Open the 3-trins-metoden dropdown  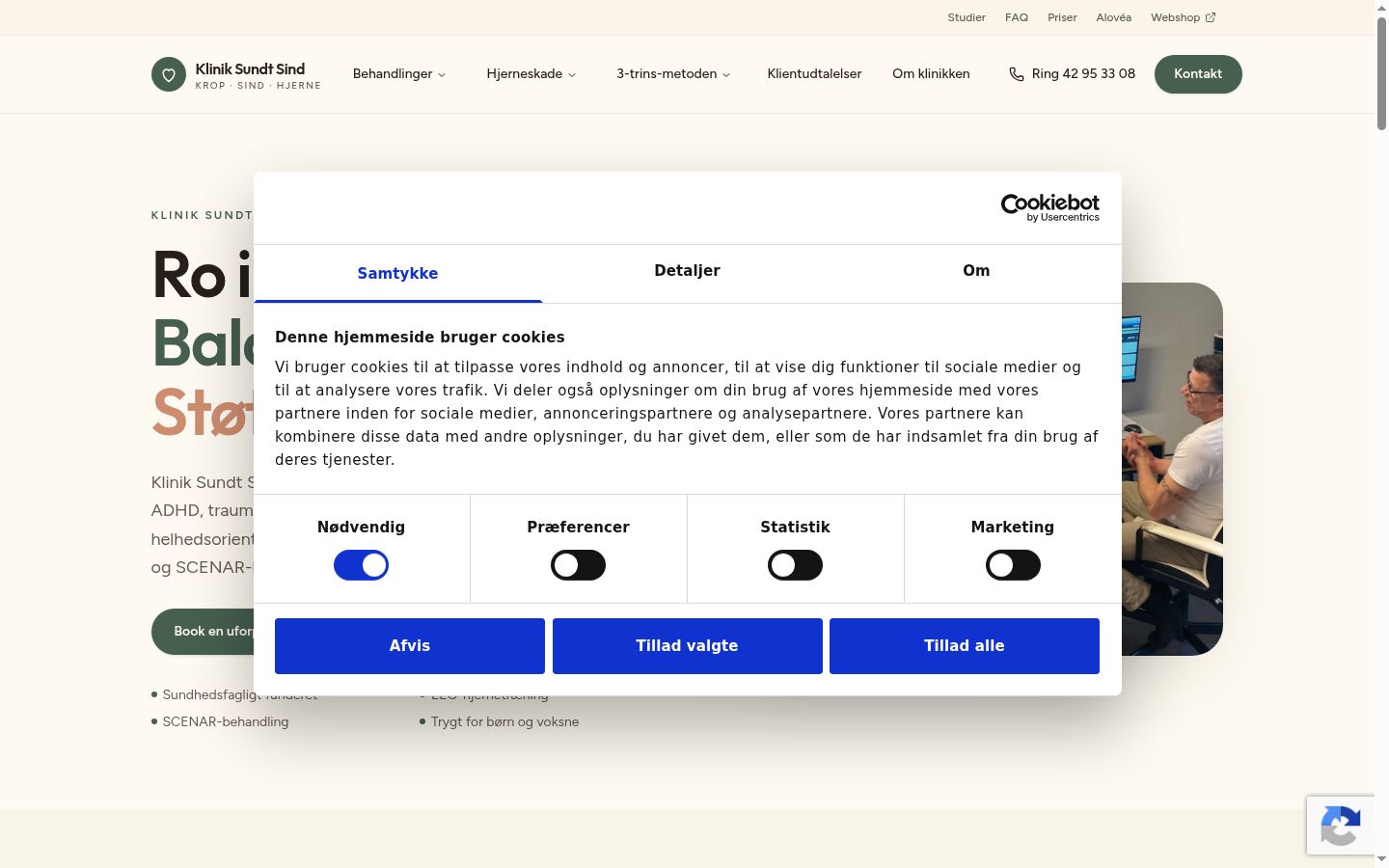[x=673, y=74]
